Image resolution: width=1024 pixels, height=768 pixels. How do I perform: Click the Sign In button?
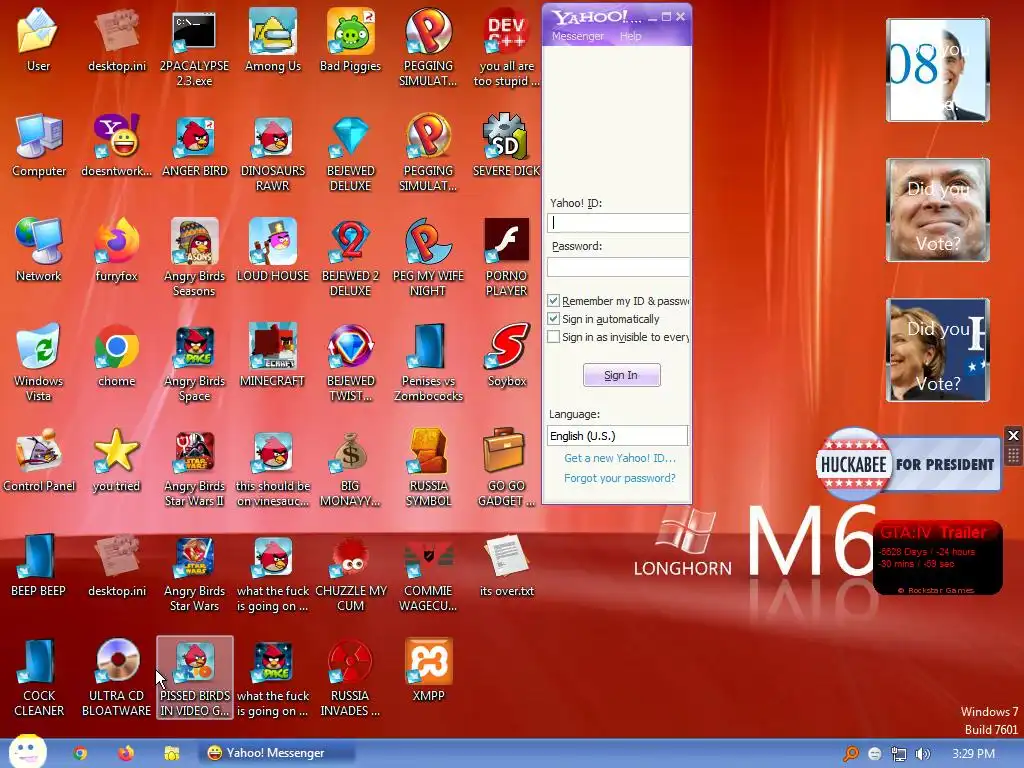point(621,375)
